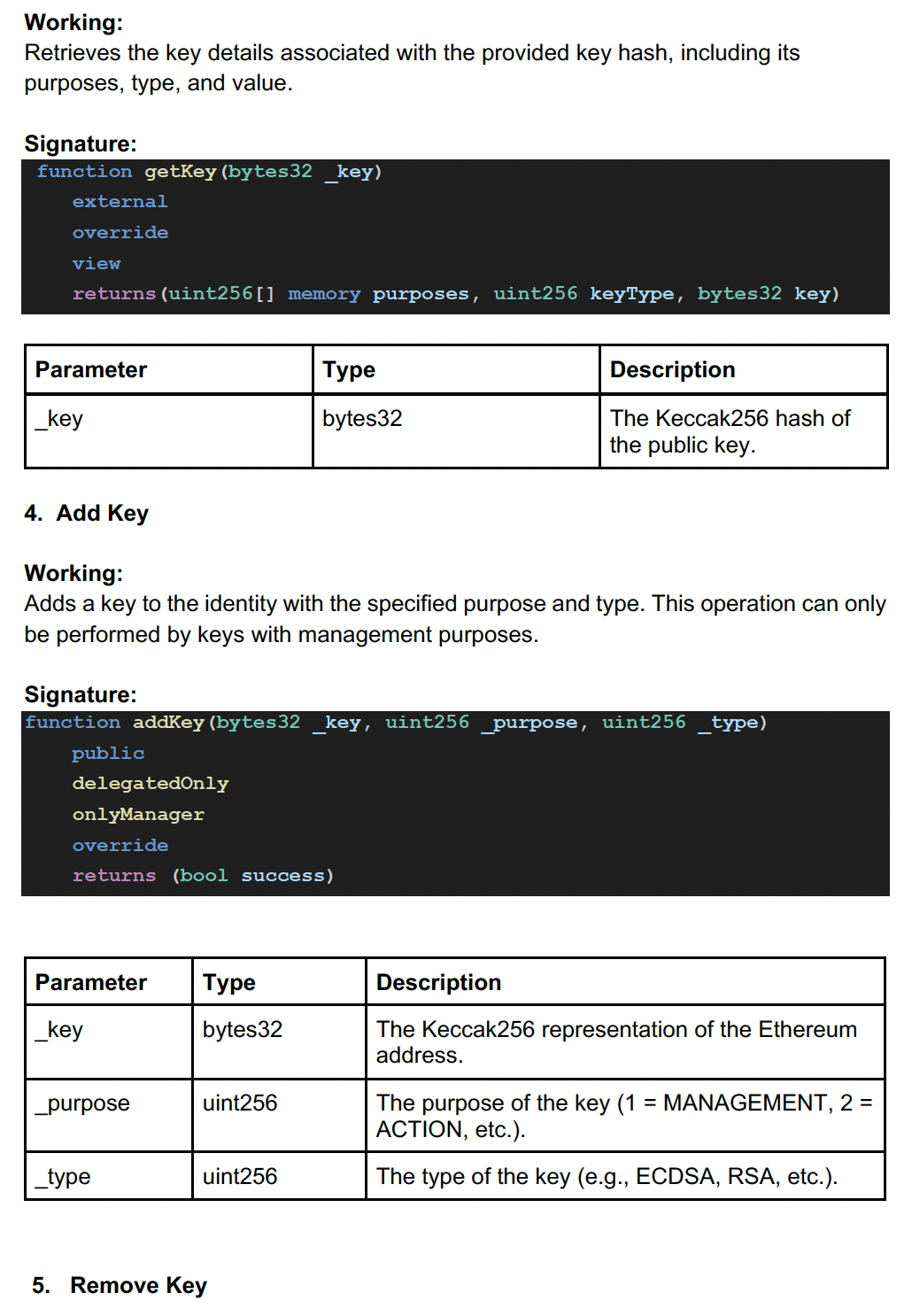912x1316 pixels.
Task: Click the getKey function name in code
Action: (180, 171)
